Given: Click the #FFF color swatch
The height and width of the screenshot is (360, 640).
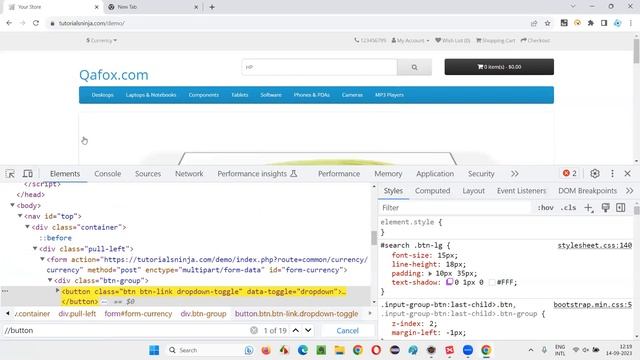Looking at the screenshot, I should [491, 282].
